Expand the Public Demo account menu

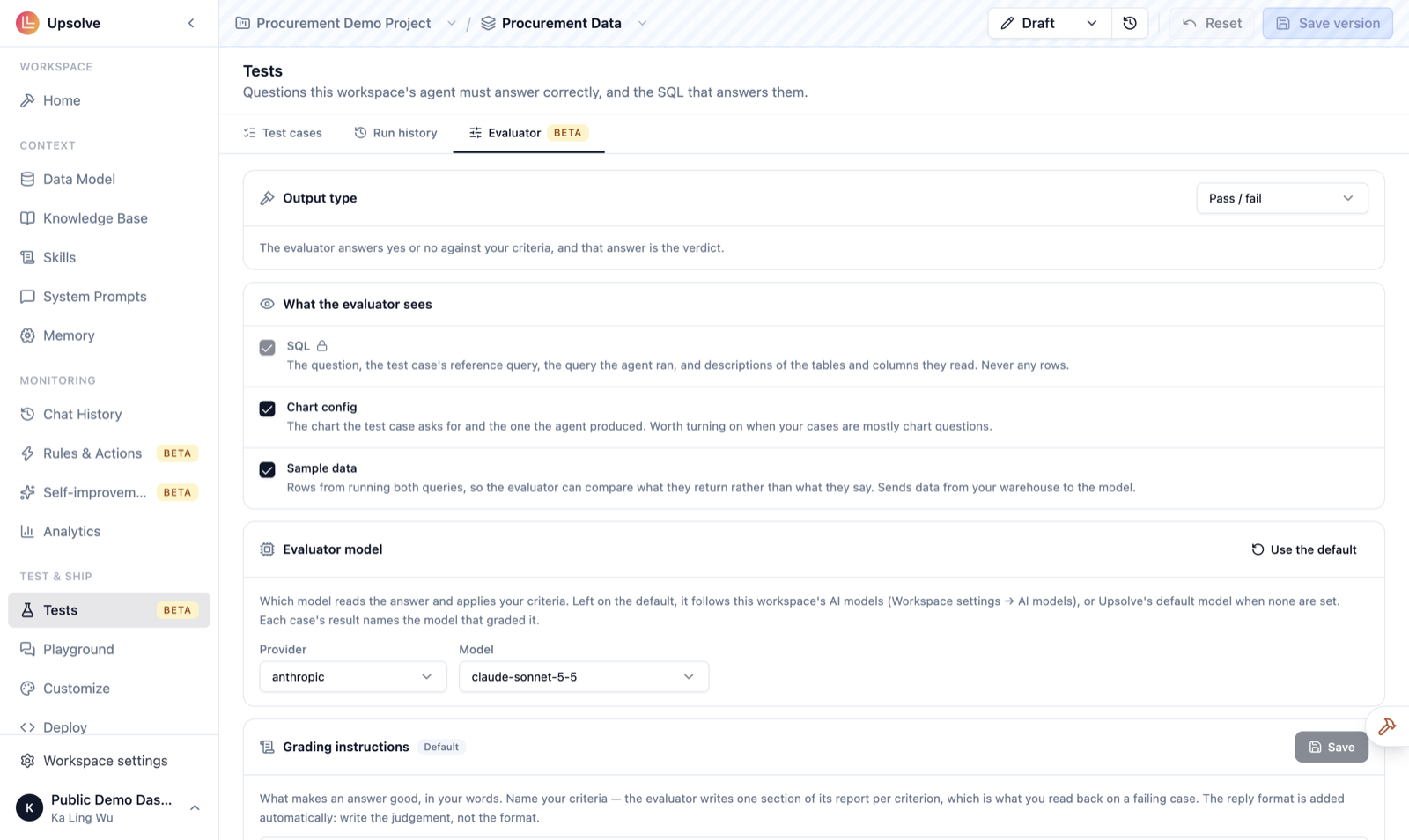pos(109,807)
